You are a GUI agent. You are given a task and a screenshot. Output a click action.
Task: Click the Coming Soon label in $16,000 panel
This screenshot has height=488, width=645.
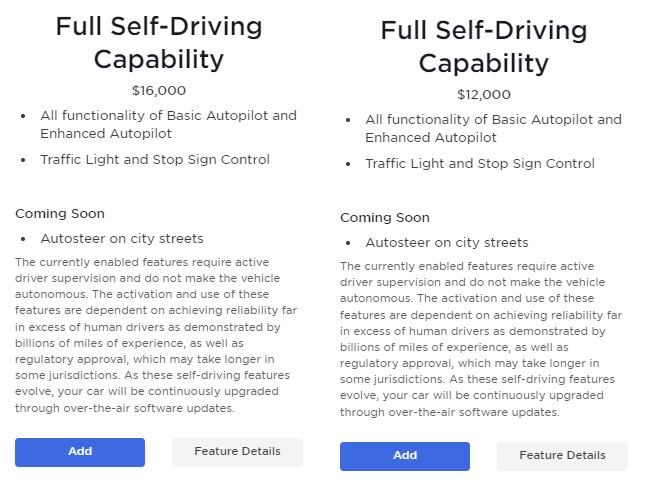60,213
